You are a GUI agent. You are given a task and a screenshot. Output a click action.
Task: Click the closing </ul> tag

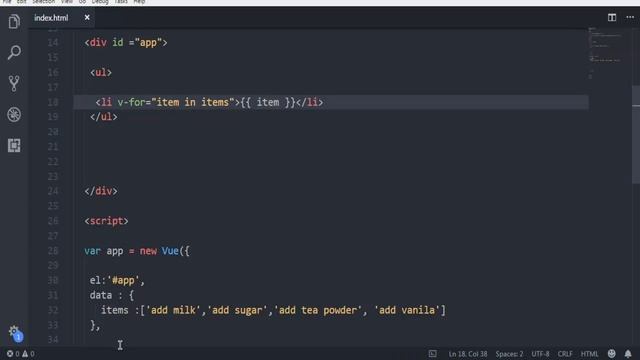click(104, 117)
